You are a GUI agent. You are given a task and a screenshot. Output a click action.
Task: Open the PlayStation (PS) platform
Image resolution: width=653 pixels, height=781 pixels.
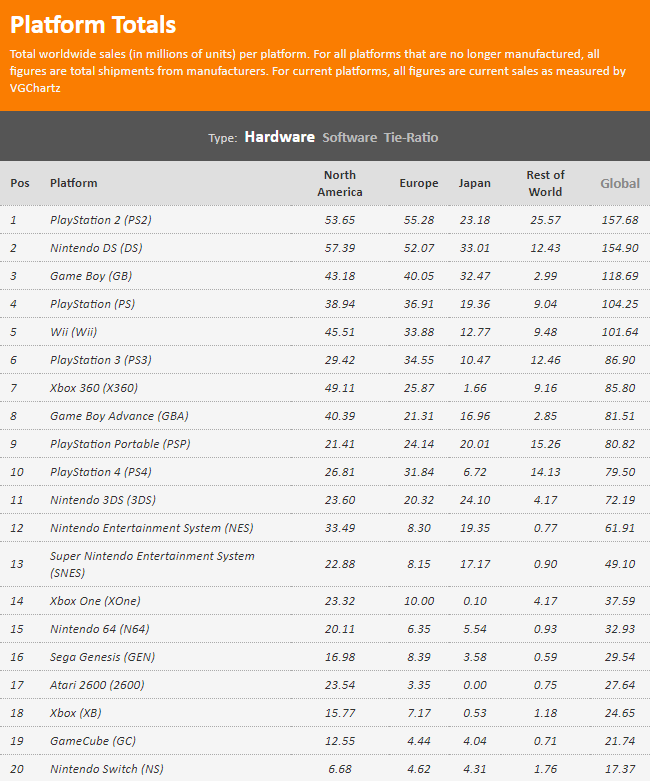pyautogui.click(x=92, y=304)
